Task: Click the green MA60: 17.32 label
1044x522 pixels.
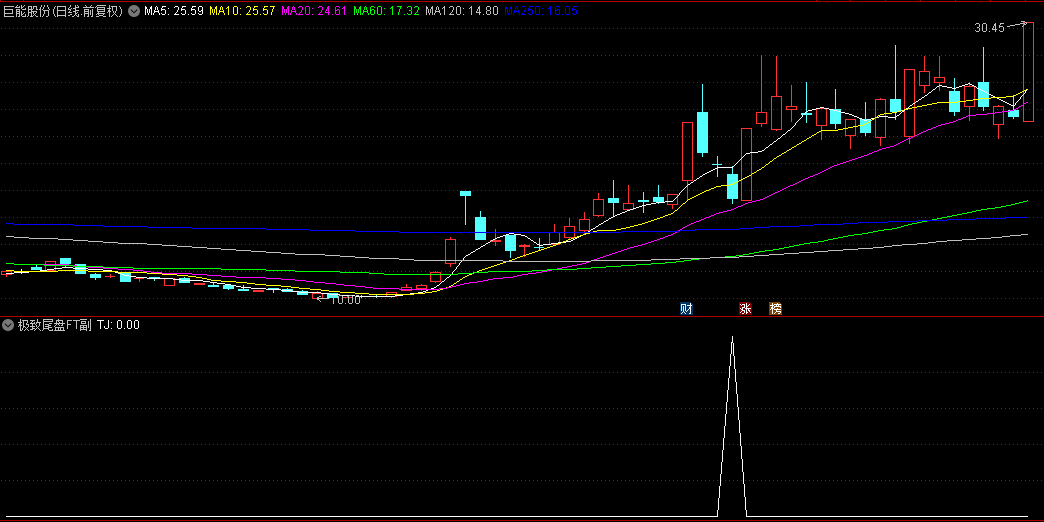Action: point(386,11)
